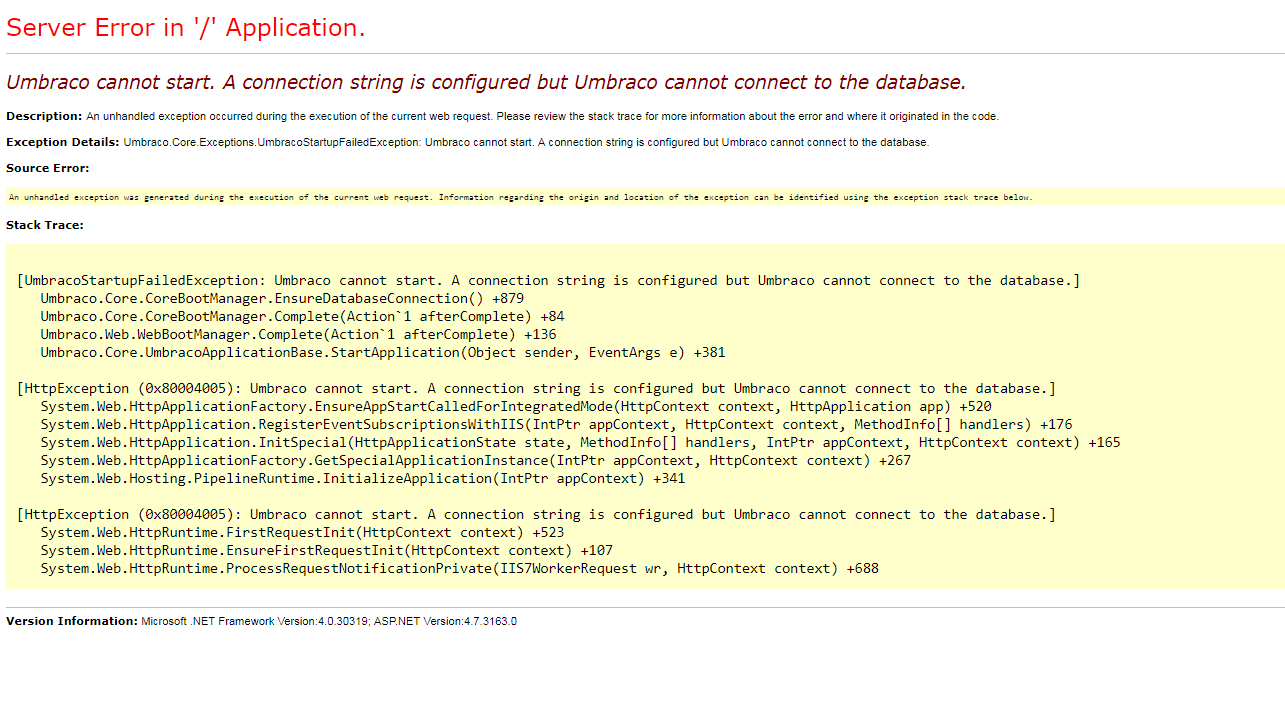This screenshot has height=707, width=1285.
Task: Click the "Server Error in '/' Application." heading
Action: point(186,28)
